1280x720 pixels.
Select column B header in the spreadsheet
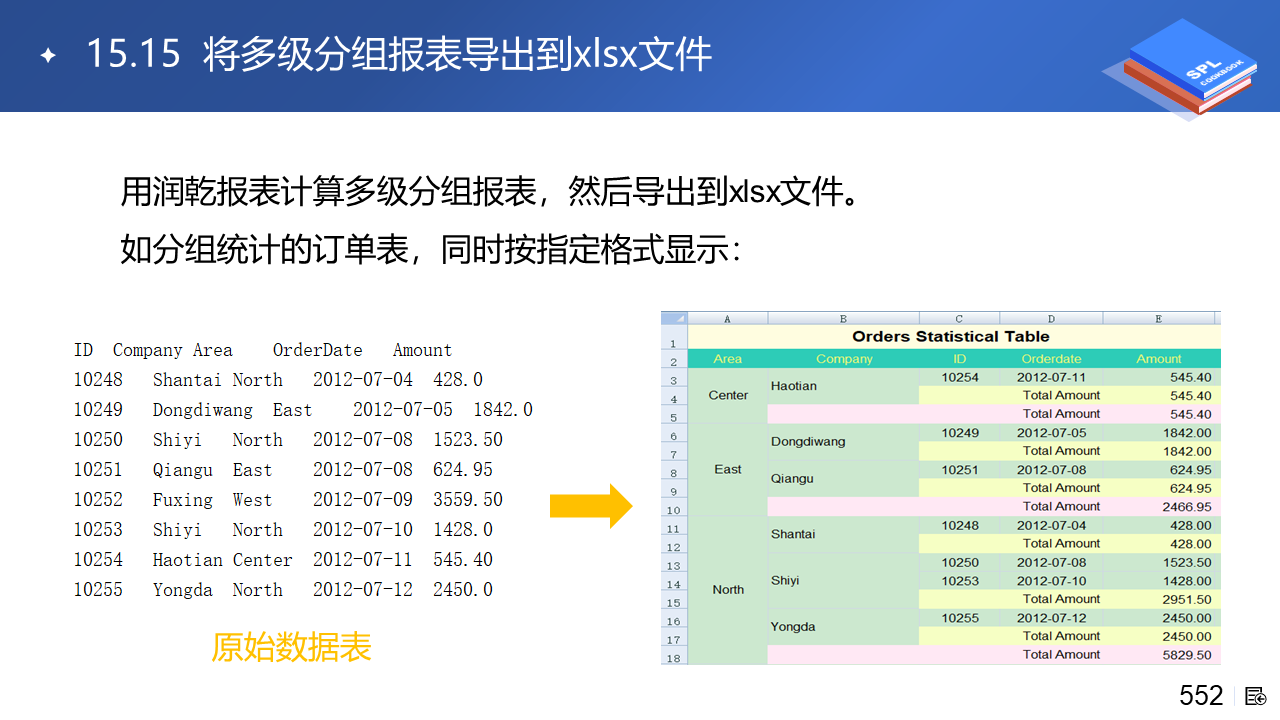click(843, 318)
